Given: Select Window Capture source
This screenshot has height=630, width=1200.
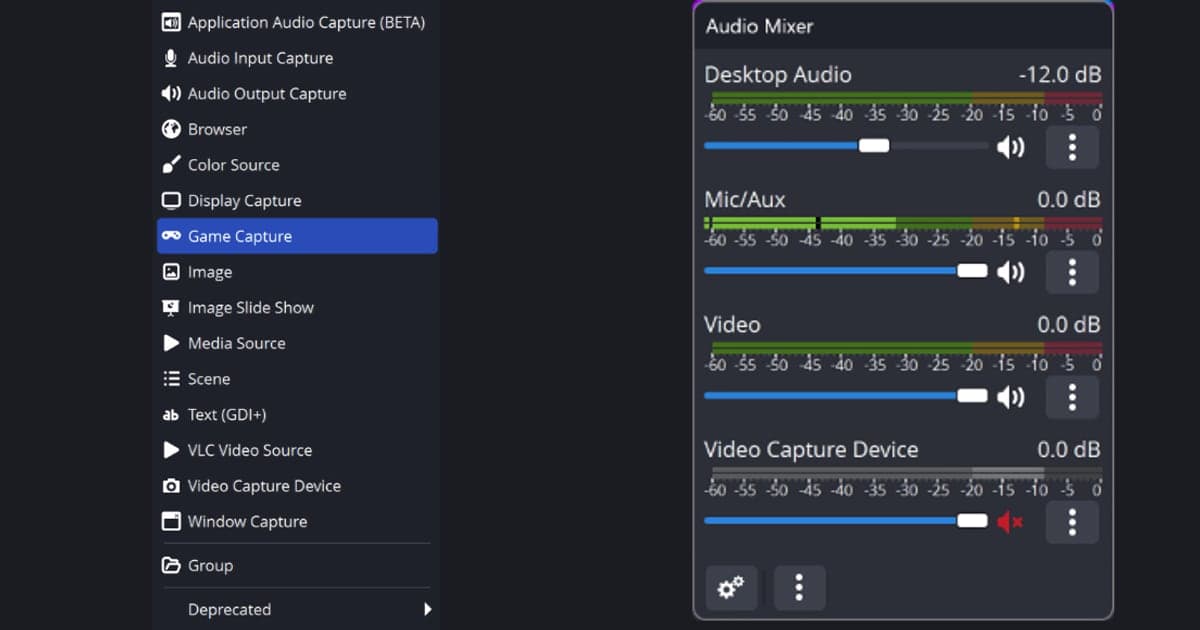Looking at the screenshot, I should [x=297, y=522].
